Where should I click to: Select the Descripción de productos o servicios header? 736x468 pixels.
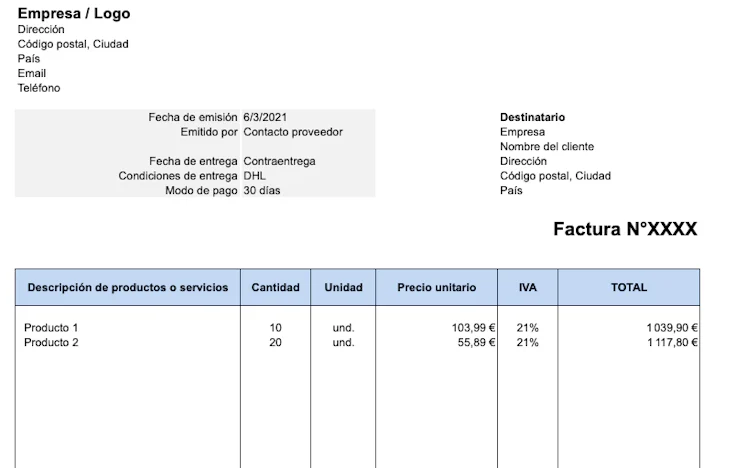pos(128,287)
